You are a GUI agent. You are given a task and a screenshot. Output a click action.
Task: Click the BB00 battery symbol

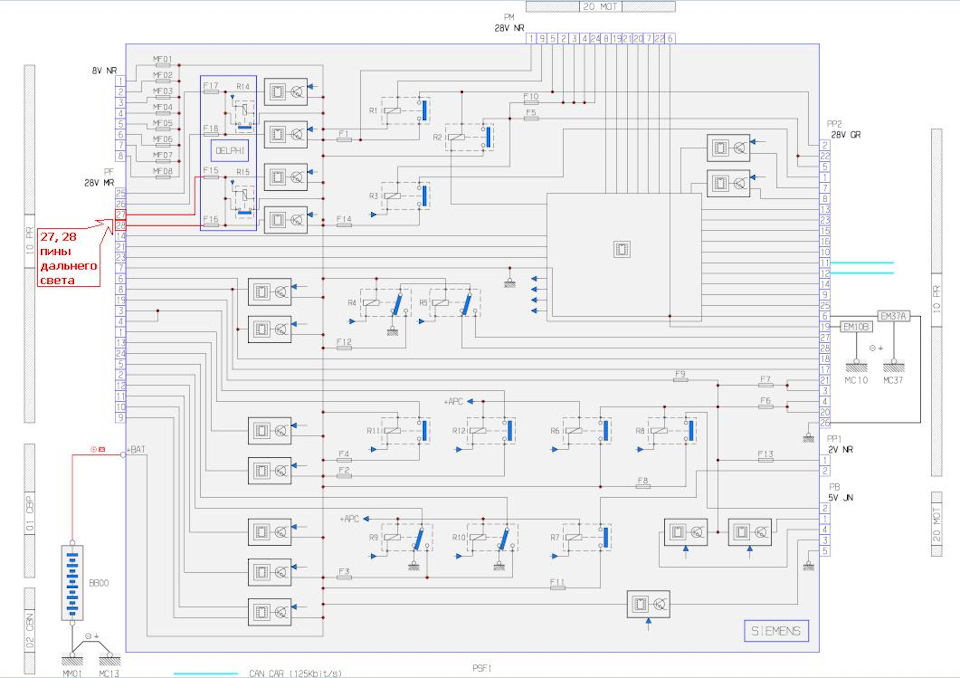point(72,582)
